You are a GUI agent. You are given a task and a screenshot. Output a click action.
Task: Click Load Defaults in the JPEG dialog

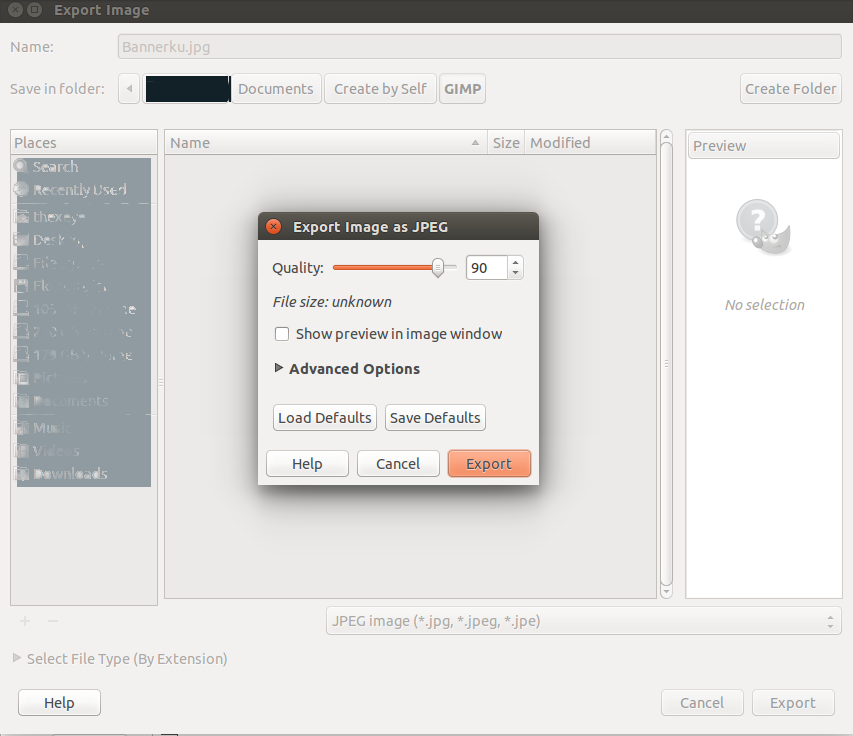324,417
